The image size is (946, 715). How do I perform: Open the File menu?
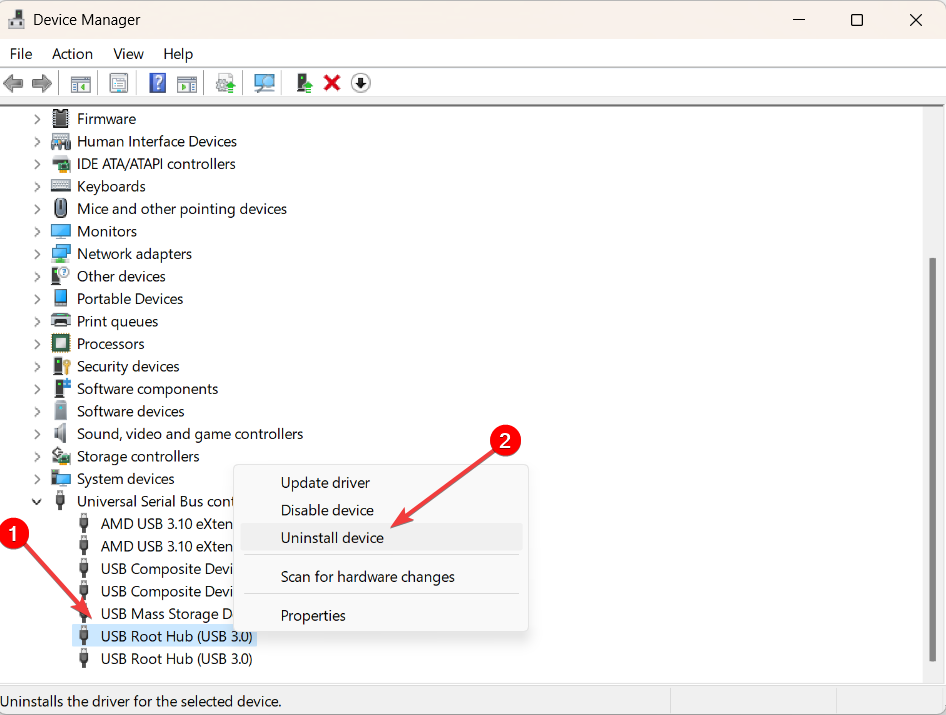point(21,54)
